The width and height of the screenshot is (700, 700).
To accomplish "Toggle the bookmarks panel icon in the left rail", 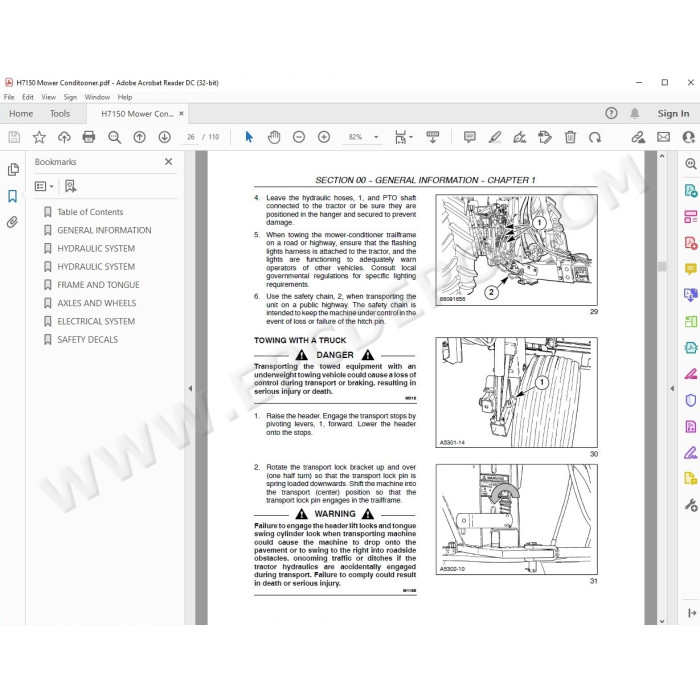I will click(12, 196).
